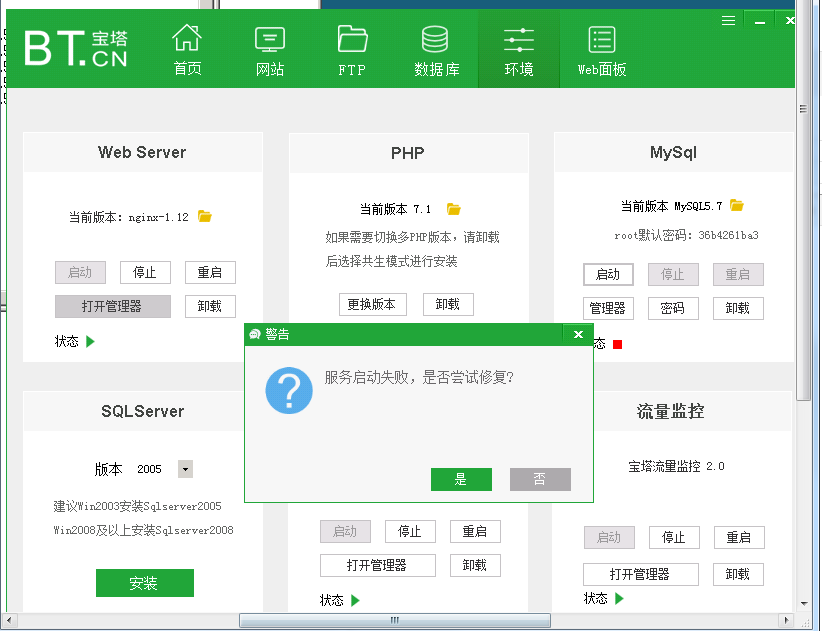Viewport: 822px width, 631px height.
Task: Click 停止 in the panel beneath the warning dialog
Action: click(x=410, y=531)
